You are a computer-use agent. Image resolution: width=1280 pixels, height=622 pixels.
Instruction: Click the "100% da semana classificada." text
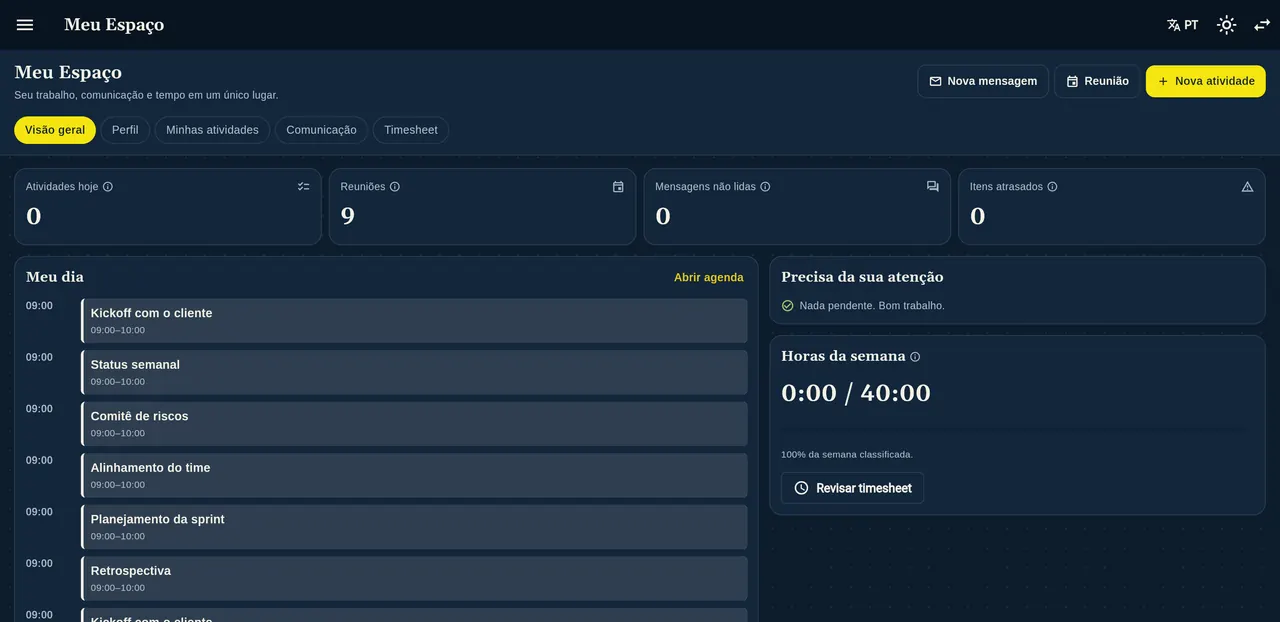pyautogui.click(x=847, y=455)
